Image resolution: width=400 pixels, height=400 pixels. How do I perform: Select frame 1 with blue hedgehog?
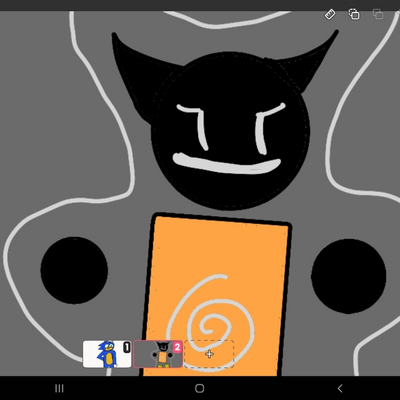[107, 354]
